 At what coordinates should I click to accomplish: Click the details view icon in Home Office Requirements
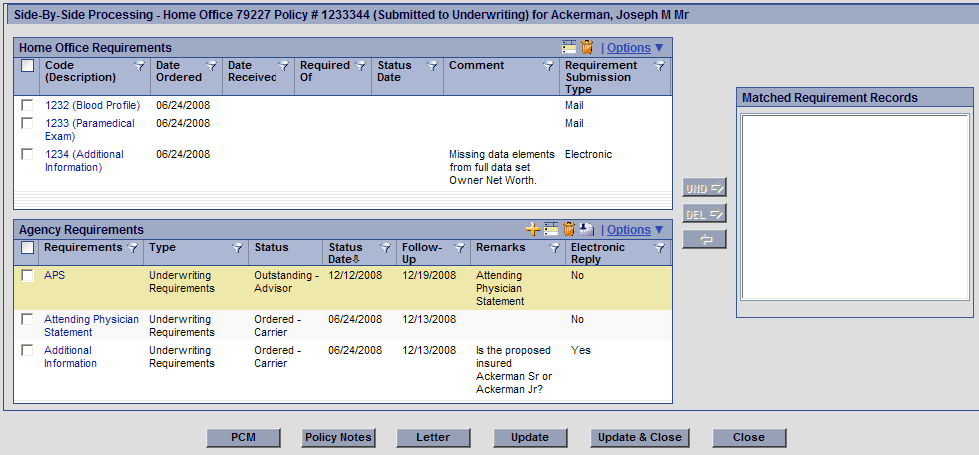click(569, 47)
